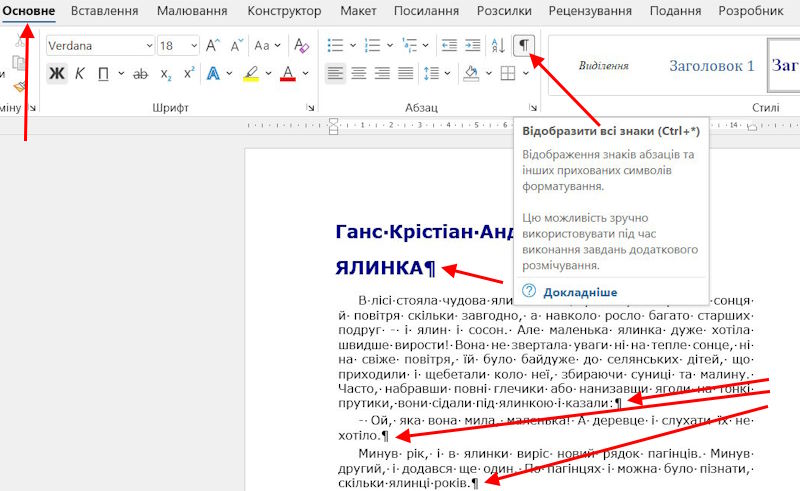Toggle bold formatting (Ж)
This screenshot has width=800, height=491.
click(x=57, y=73)
